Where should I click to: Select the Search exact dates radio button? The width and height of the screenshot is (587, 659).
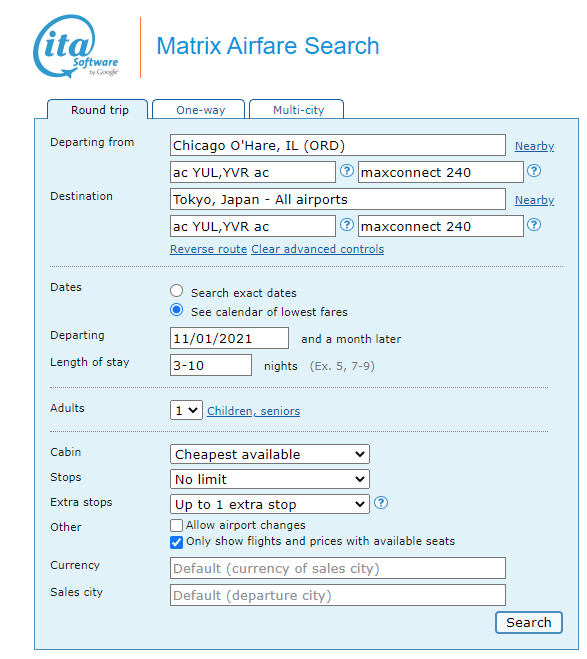[x=176, y=291]
